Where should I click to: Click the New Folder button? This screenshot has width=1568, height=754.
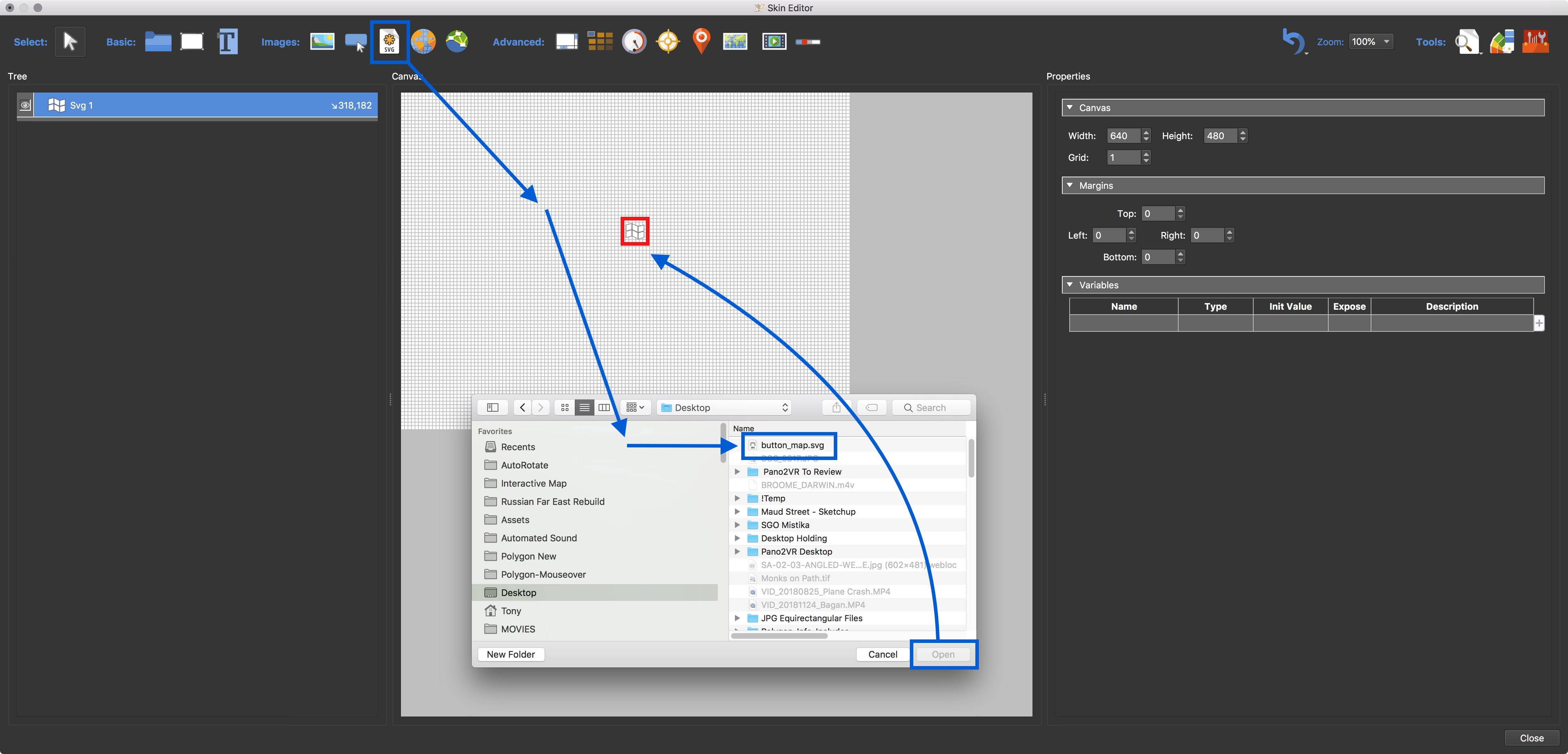pos(511,654)
